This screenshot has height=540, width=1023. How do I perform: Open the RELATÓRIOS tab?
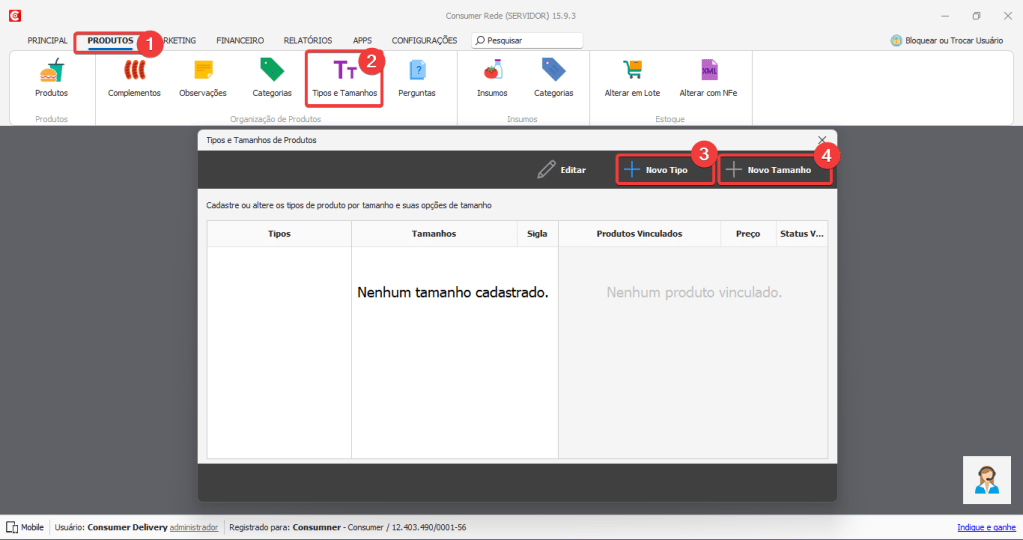tap(308, 40)
